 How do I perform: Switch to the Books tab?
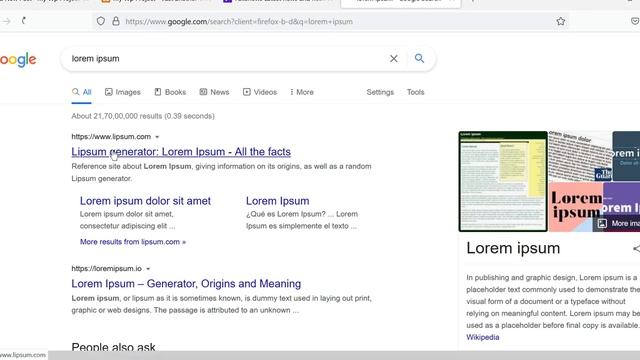click(170, 92)
